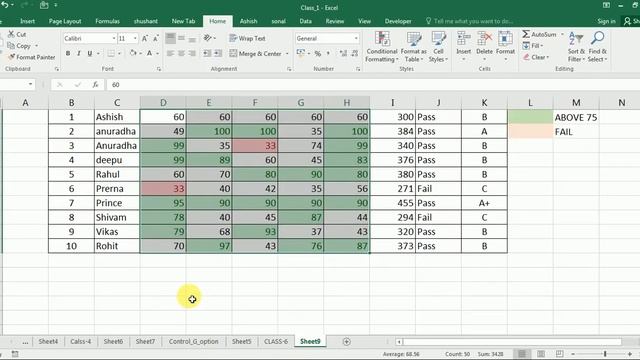Switch to Control_G_option sheet tab
640x360 pixels.
(193, 342)
